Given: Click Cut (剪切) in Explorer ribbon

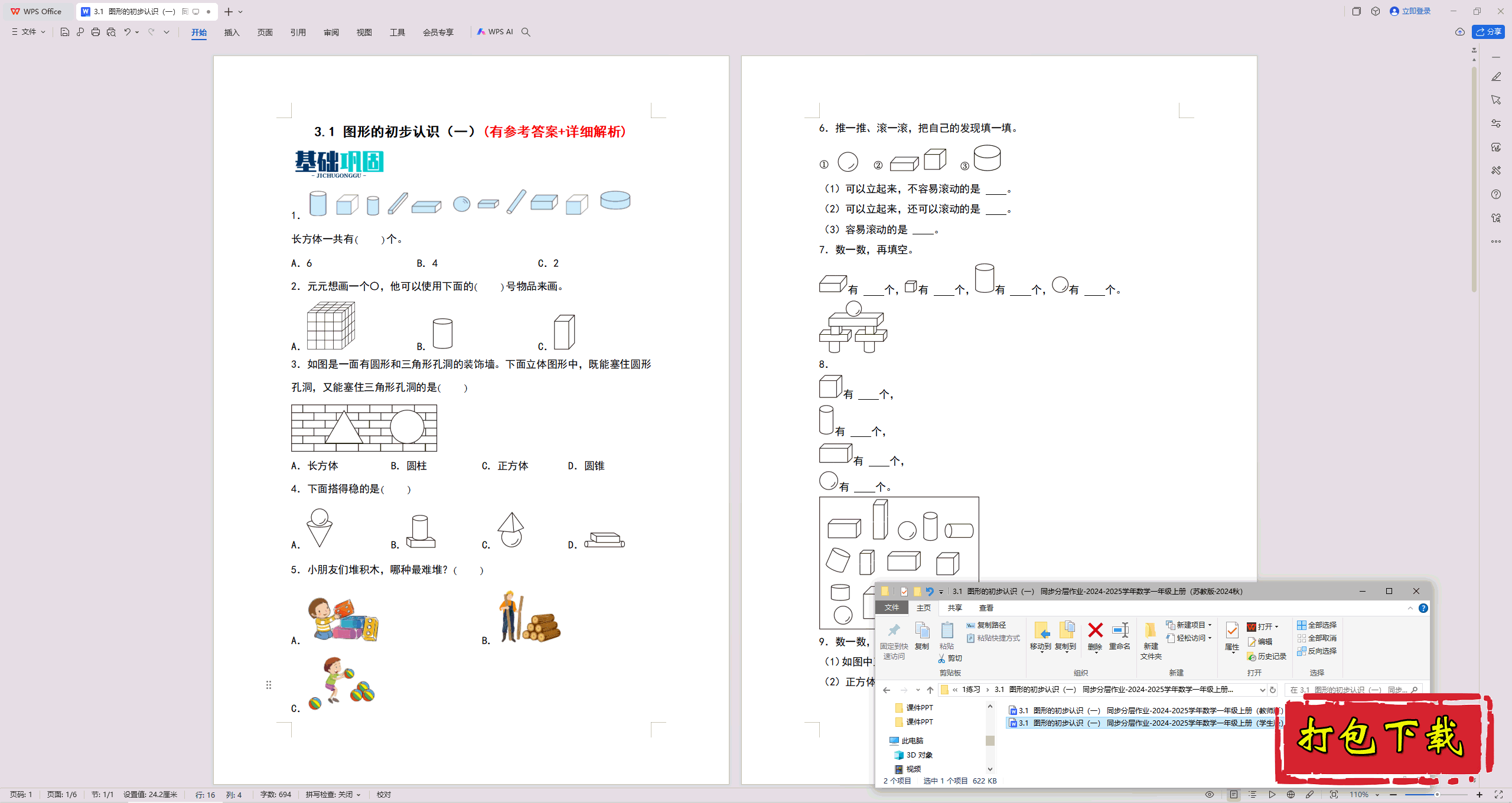Looking at the screenshot, I should click(x=950, y=658).
